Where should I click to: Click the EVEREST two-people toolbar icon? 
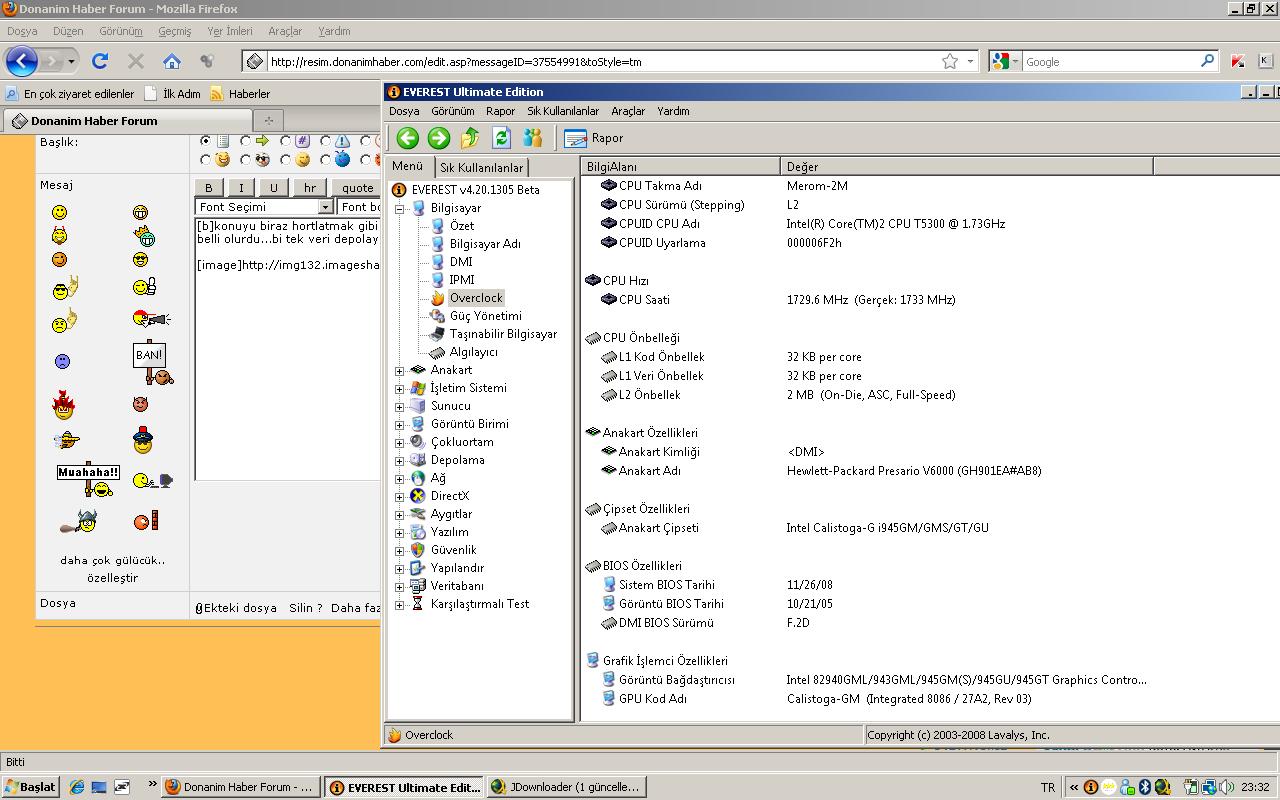(532, 138)
